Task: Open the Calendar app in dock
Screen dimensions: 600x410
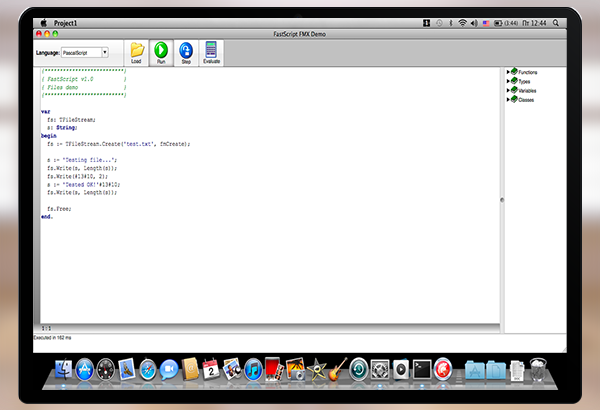Action: tap(211, 371)
